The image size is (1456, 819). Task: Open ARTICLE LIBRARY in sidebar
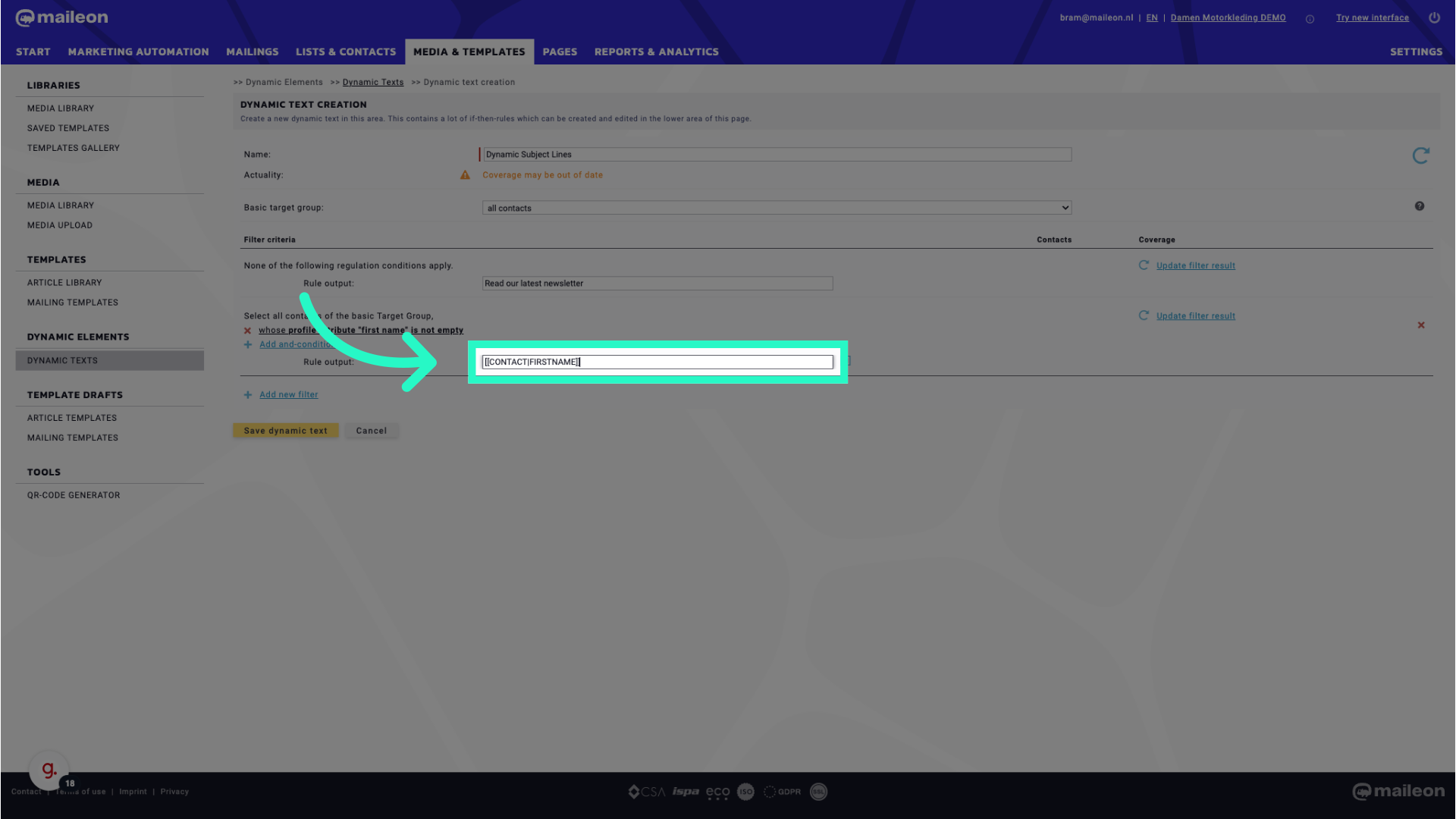pos(64,283)
